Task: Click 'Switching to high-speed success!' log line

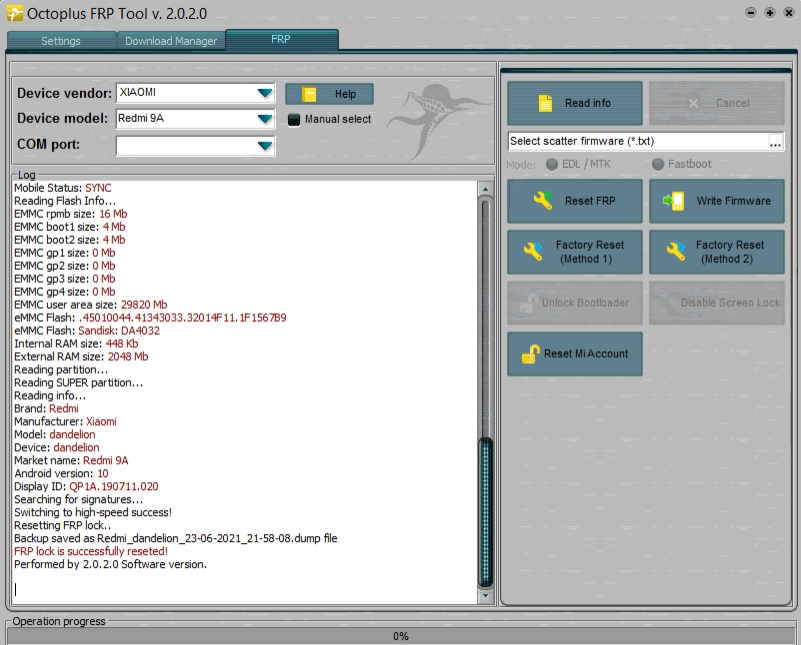Action: pos(93,512)
